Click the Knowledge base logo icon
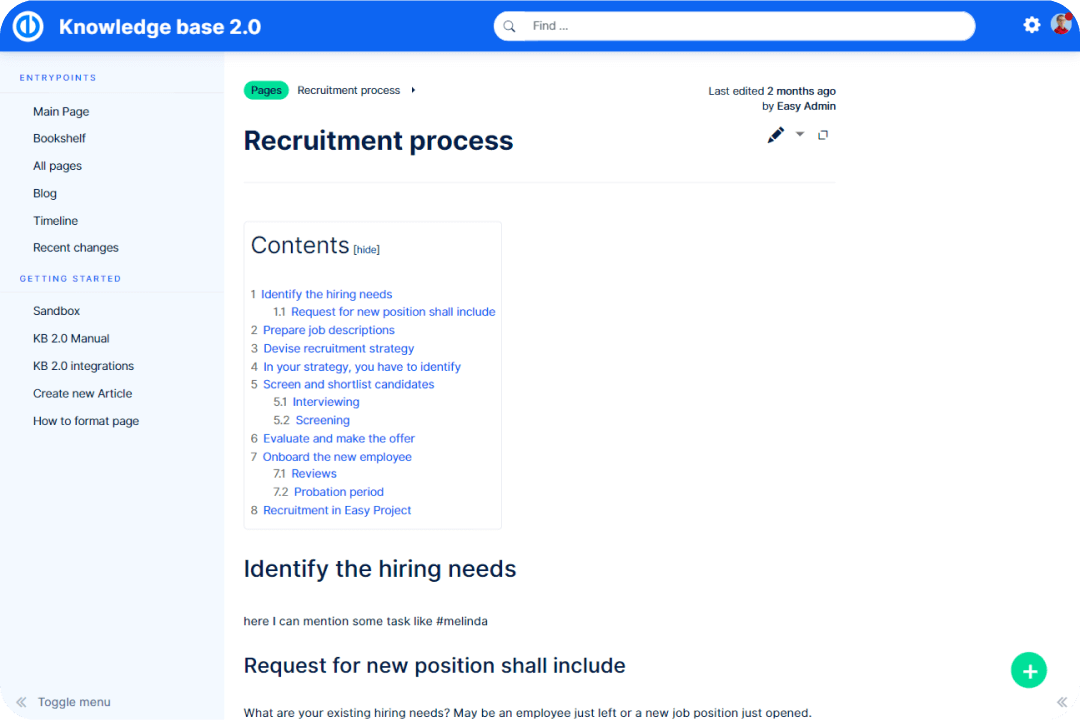The width and height of the screenshot is (1081, 721). (x=28, y=27)
